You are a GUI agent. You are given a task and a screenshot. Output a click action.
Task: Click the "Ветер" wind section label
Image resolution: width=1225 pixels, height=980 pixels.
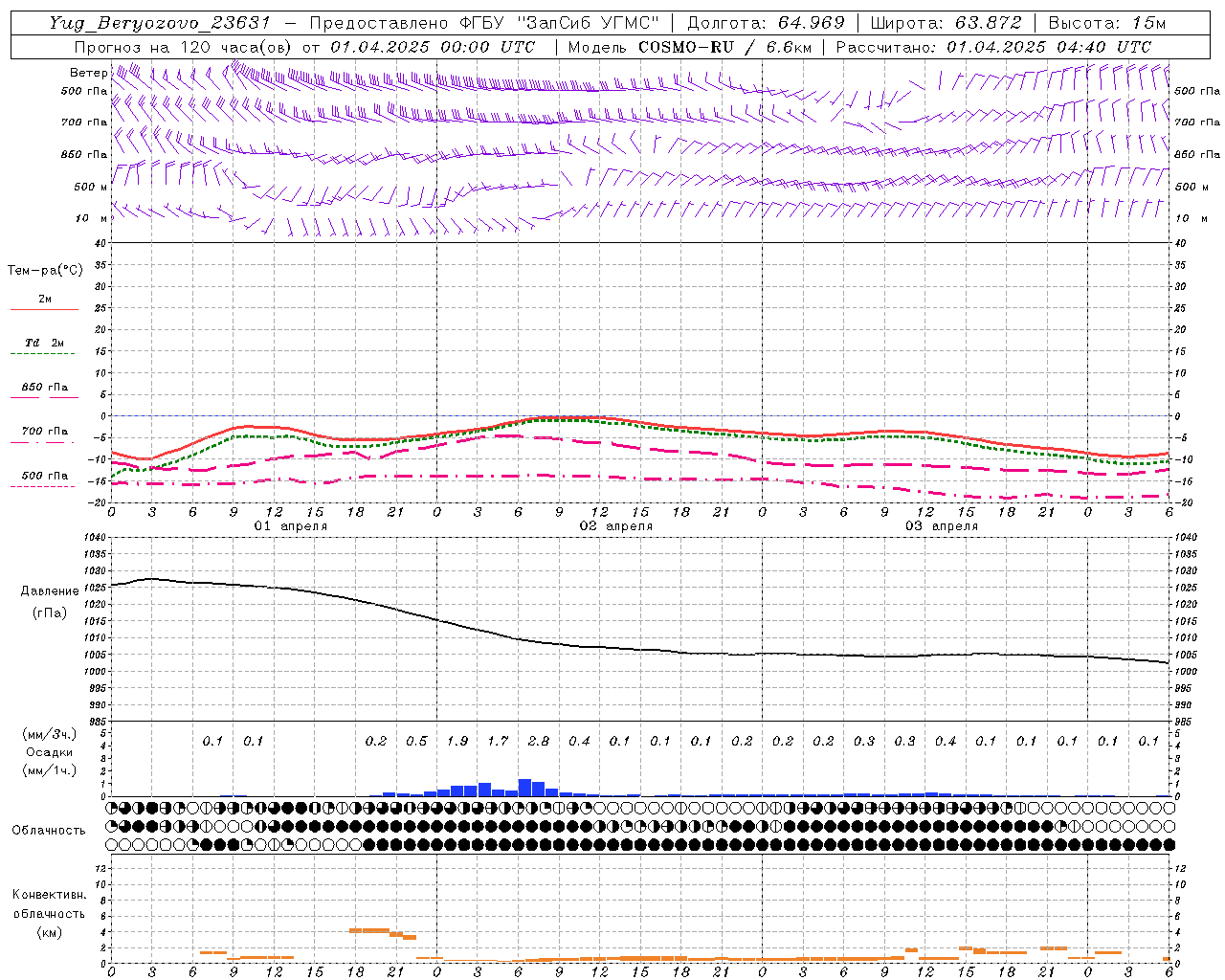[88, 73]
